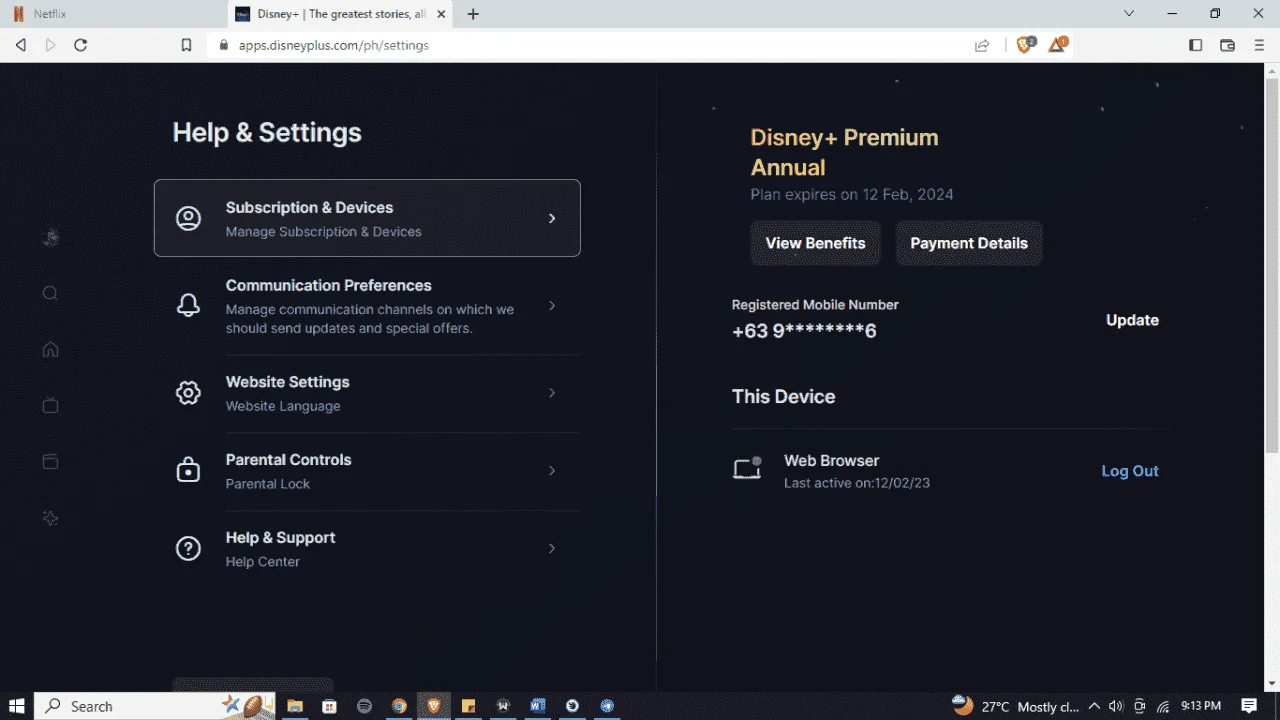Viewport: 1280px width, 720px height.
Task: Open Microsoft Word from the taskbar
Action: (x=537, y=706)
